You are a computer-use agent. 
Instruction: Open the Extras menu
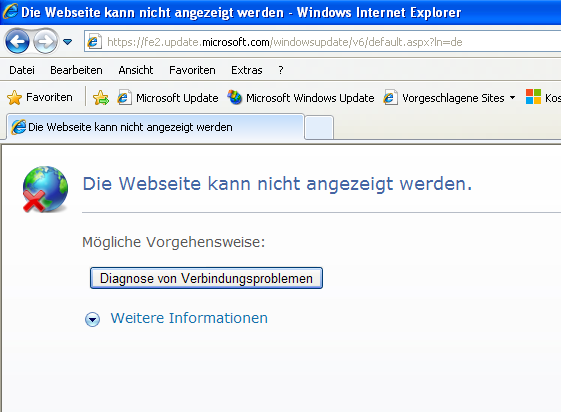coord(247,70)
